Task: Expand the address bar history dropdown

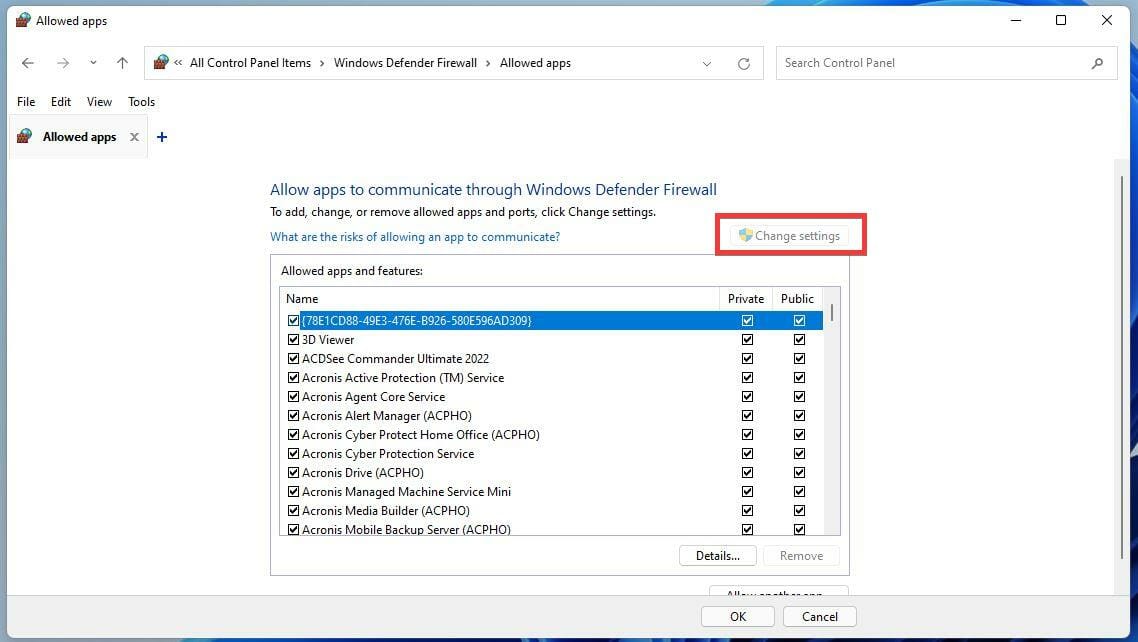Action: pos(707,64)
